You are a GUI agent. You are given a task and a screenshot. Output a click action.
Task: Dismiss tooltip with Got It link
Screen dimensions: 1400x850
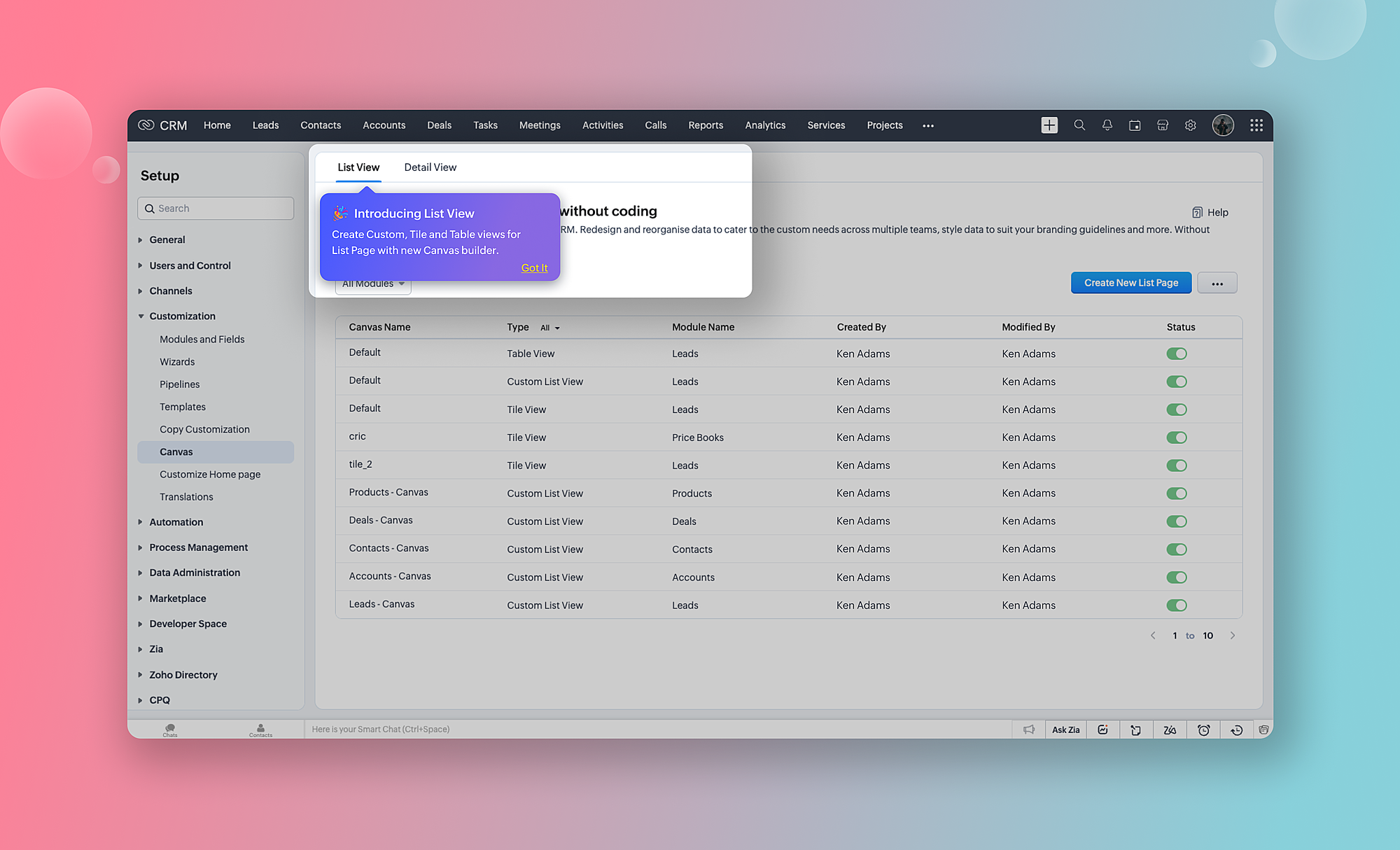click(534, 267)
